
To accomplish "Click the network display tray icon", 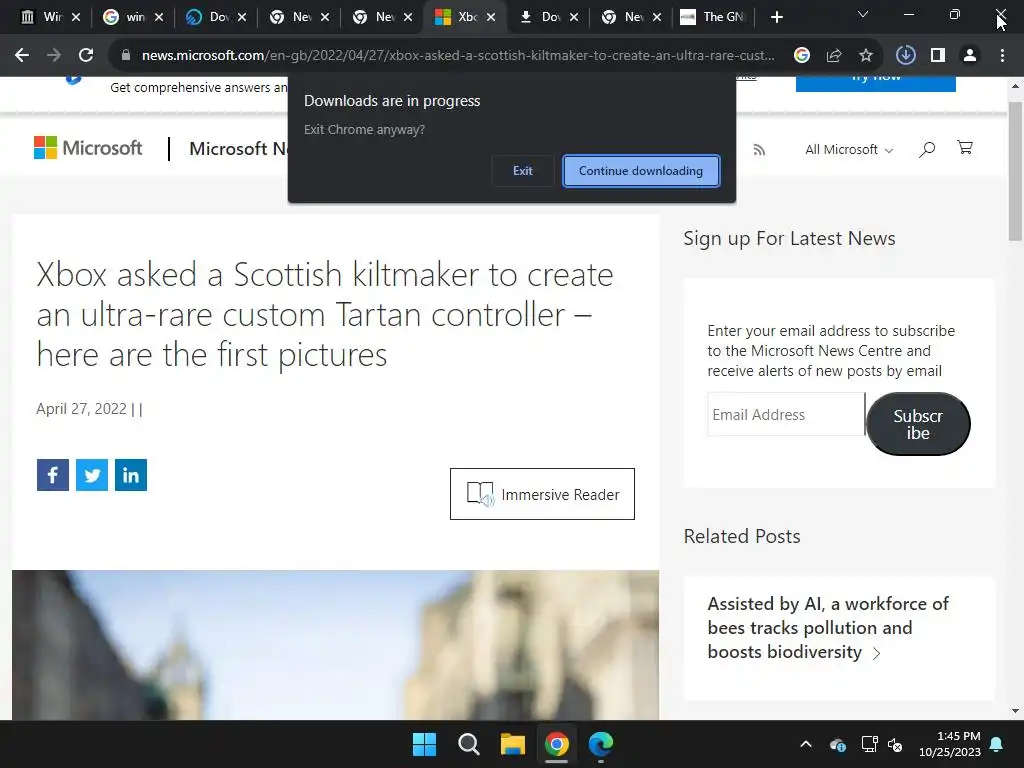I will pyautogui.click(x=869, y=744).
